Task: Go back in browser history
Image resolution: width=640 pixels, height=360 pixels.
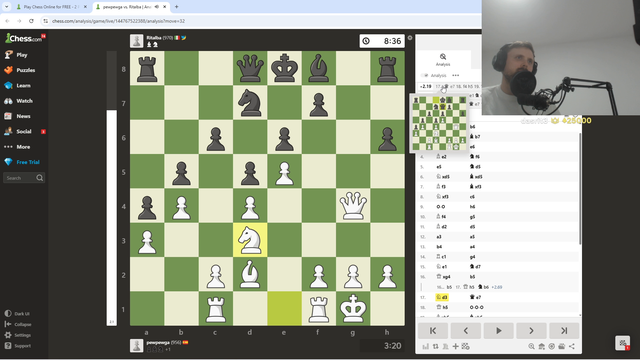Action: pyautogui.click(x=7, y=21)
